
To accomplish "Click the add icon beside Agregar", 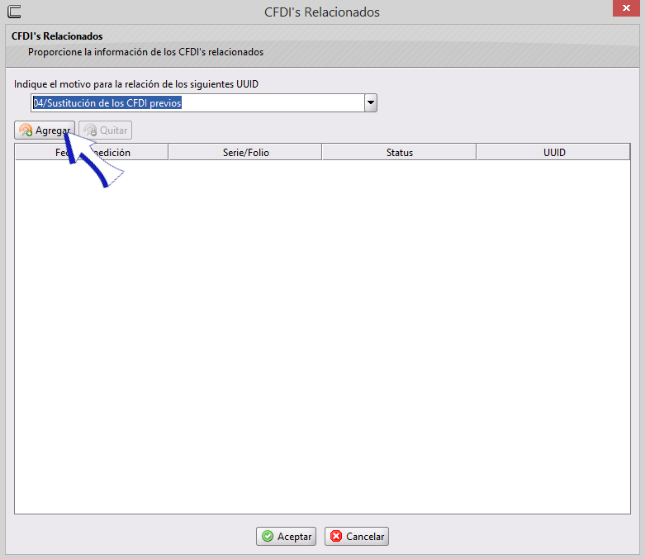I will 26,130.
